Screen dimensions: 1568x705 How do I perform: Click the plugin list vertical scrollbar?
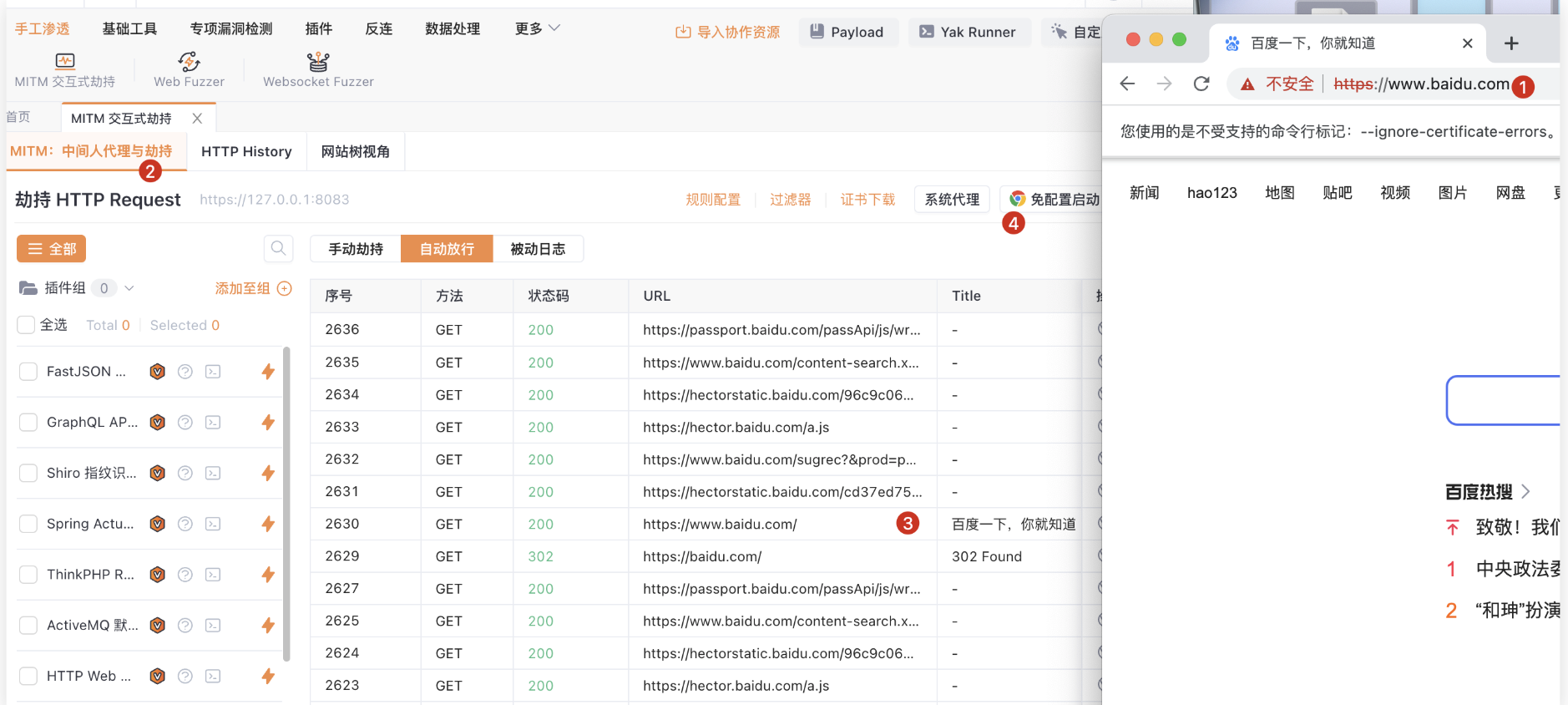coord(286,501)
